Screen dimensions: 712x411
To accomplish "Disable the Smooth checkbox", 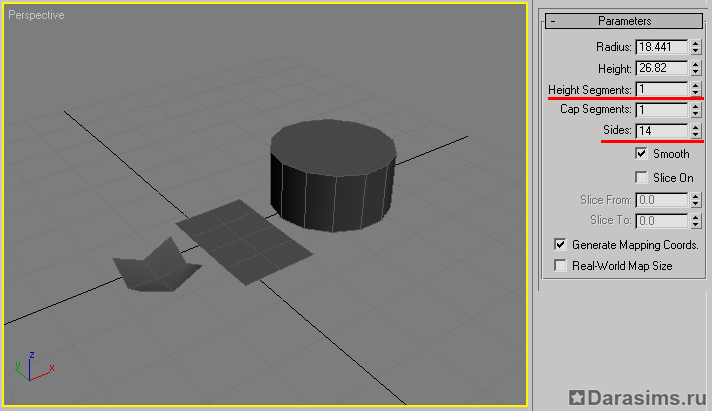I will tap(642, 155).
